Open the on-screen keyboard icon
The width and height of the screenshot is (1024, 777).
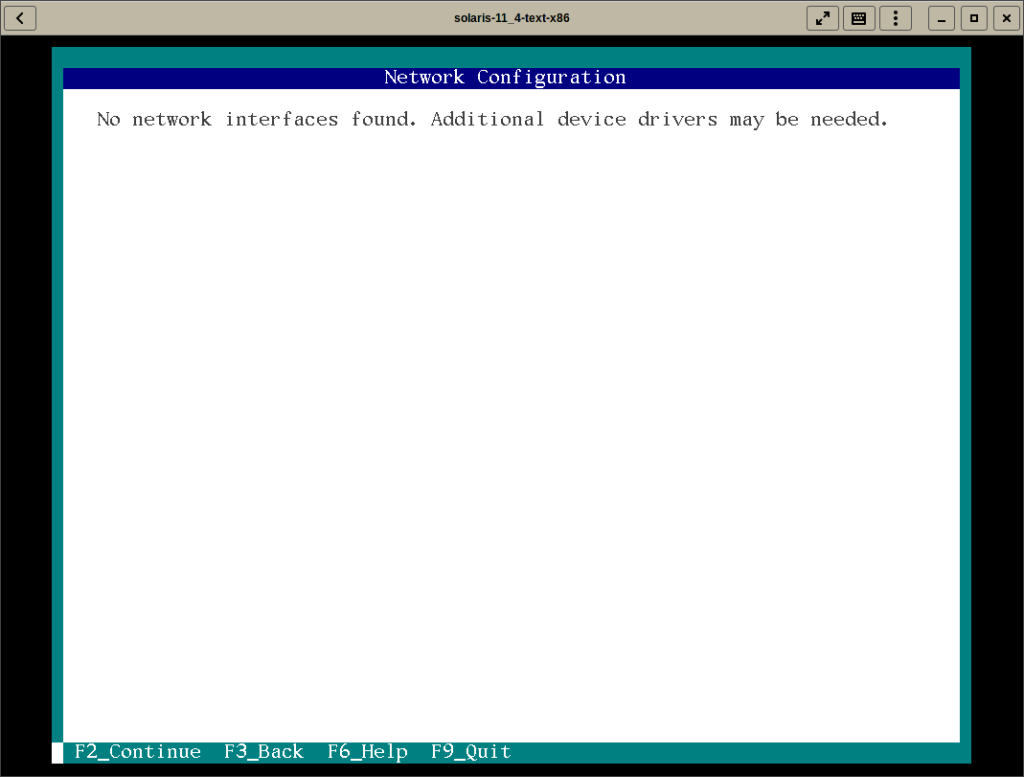859,18
